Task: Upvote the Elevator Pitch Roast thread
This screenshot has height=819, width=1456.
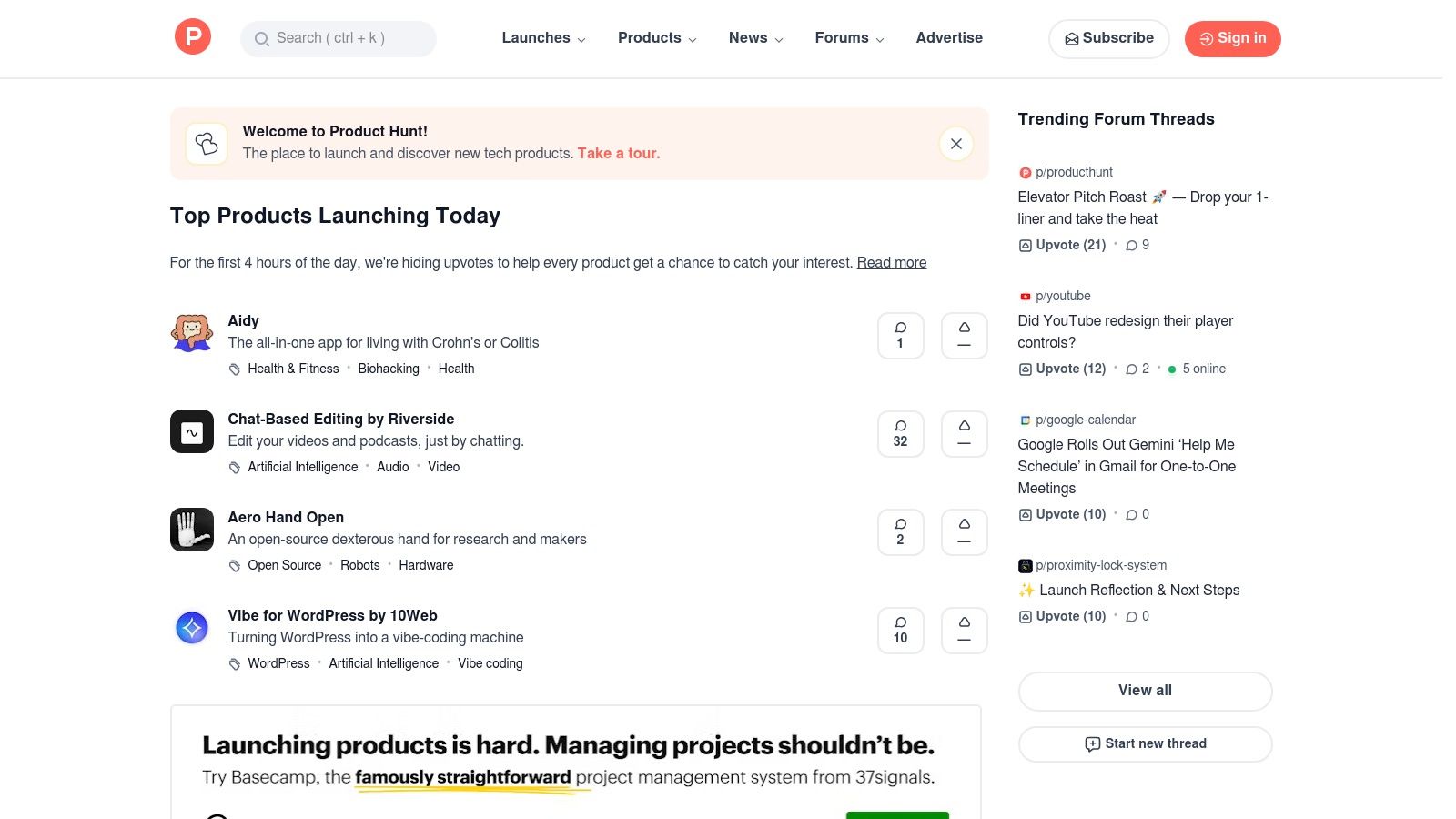Action: (x=1062, y=245)
